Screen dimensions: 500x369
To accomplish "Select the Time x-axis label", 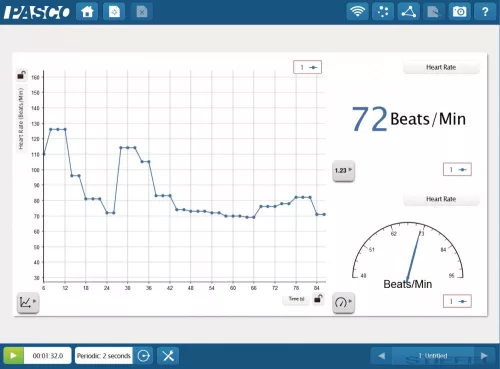I will (x=296, y=299).
